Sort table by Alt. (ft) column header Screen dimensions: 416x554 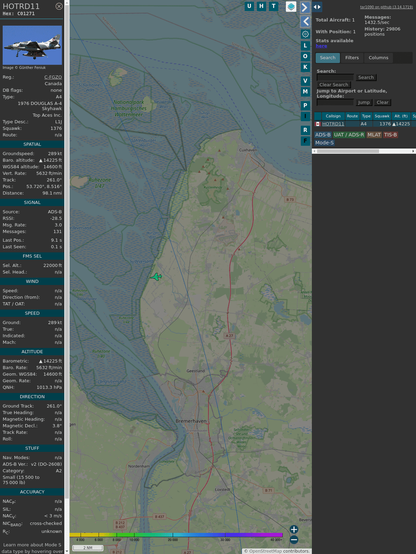(401, 116)
